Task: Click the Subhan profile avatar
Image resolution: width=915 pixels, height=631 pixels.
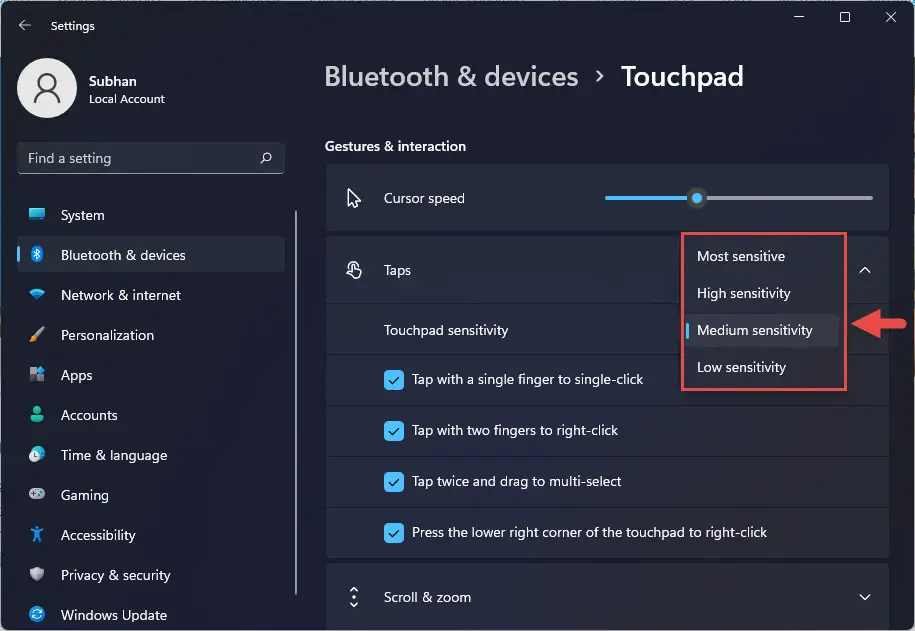Action: [x=47, y=88]
